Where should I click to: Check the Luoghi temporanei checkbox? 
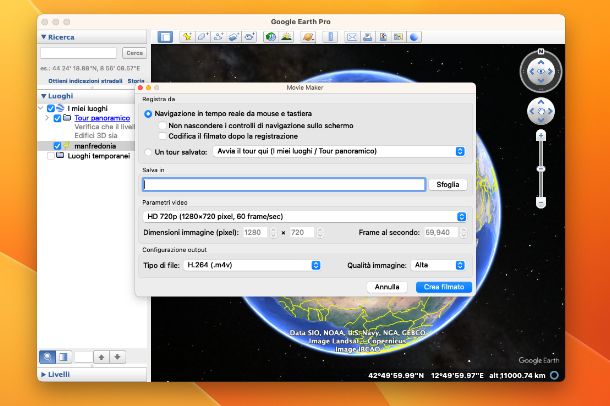coord(51,156)
